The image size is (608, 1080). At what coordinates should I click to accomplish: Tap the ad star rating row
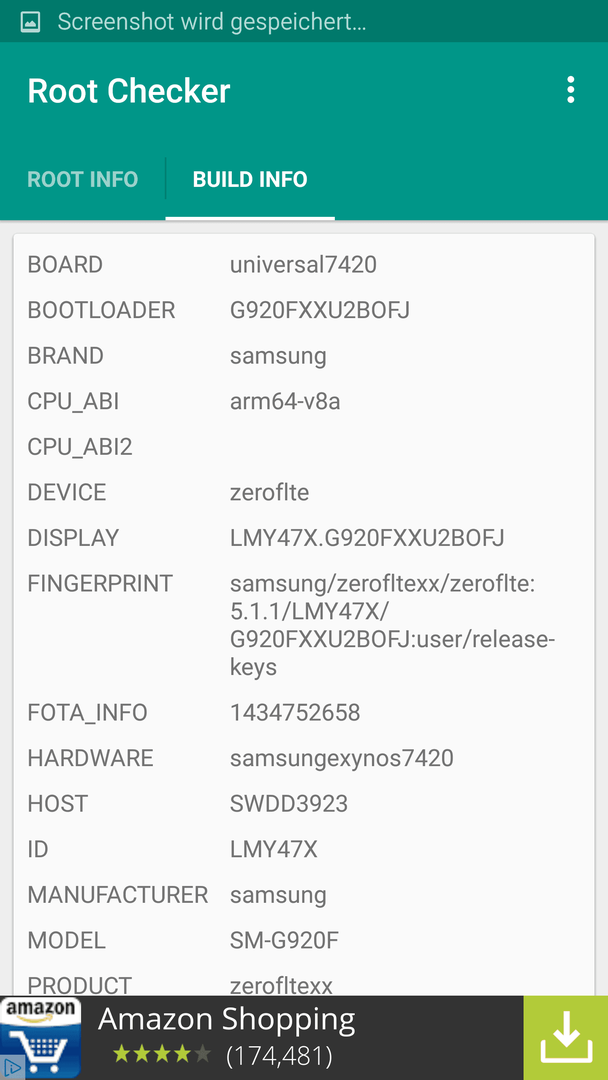pos(162,1054)
